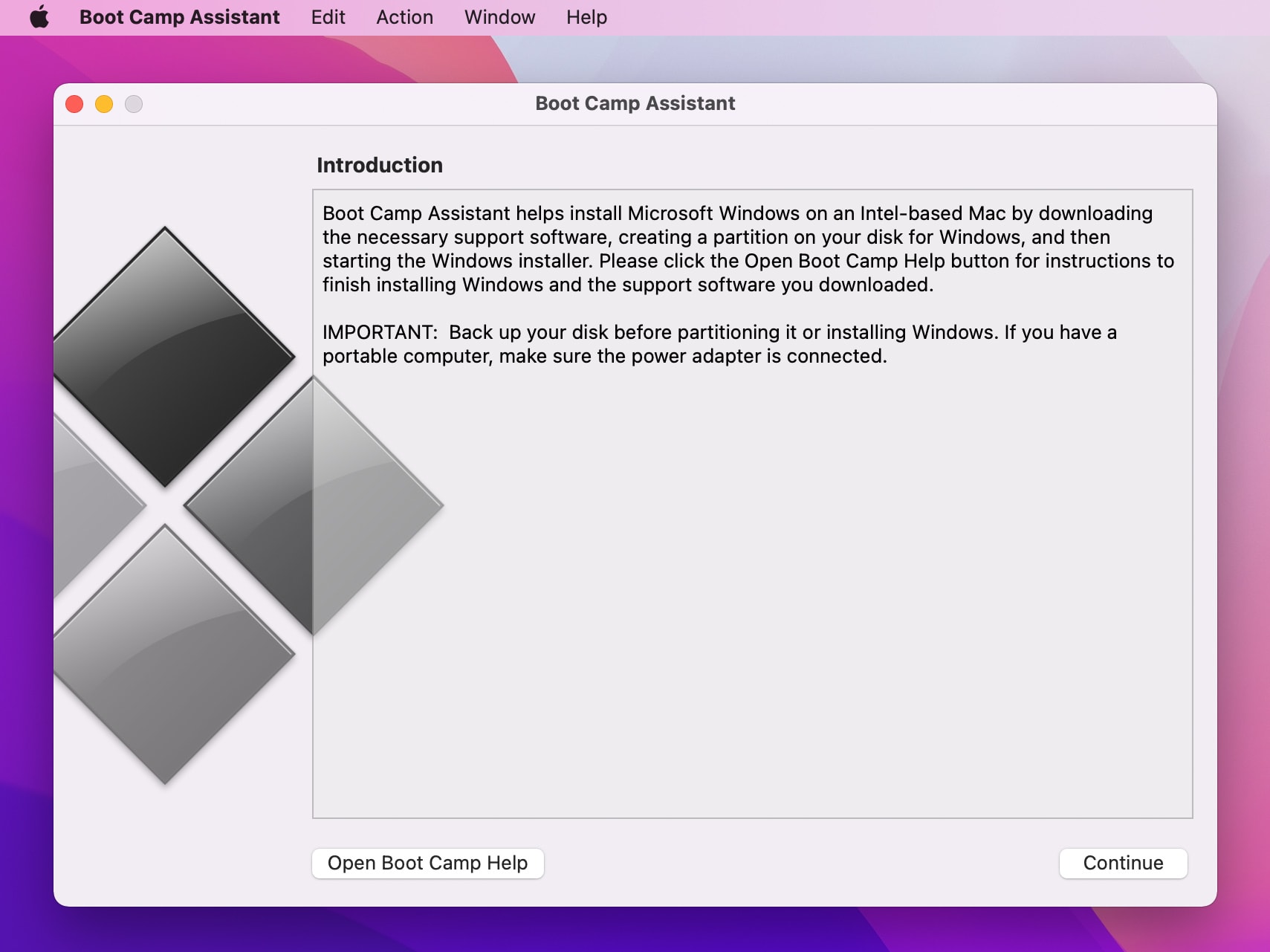Click the Introduction heading

tap(380, 165)
